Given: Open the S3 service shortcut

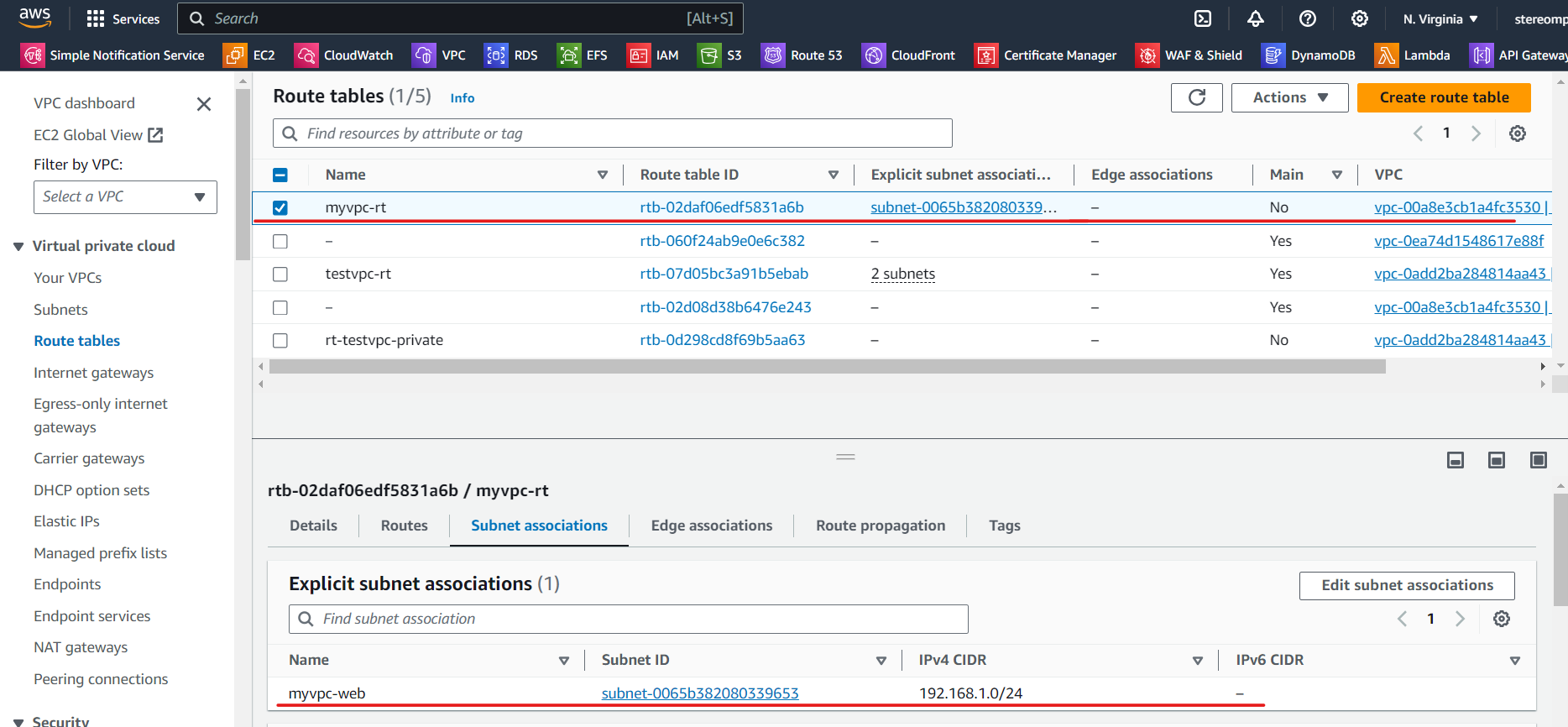Looking at the screenshot, I should click(x=719, y=55).
